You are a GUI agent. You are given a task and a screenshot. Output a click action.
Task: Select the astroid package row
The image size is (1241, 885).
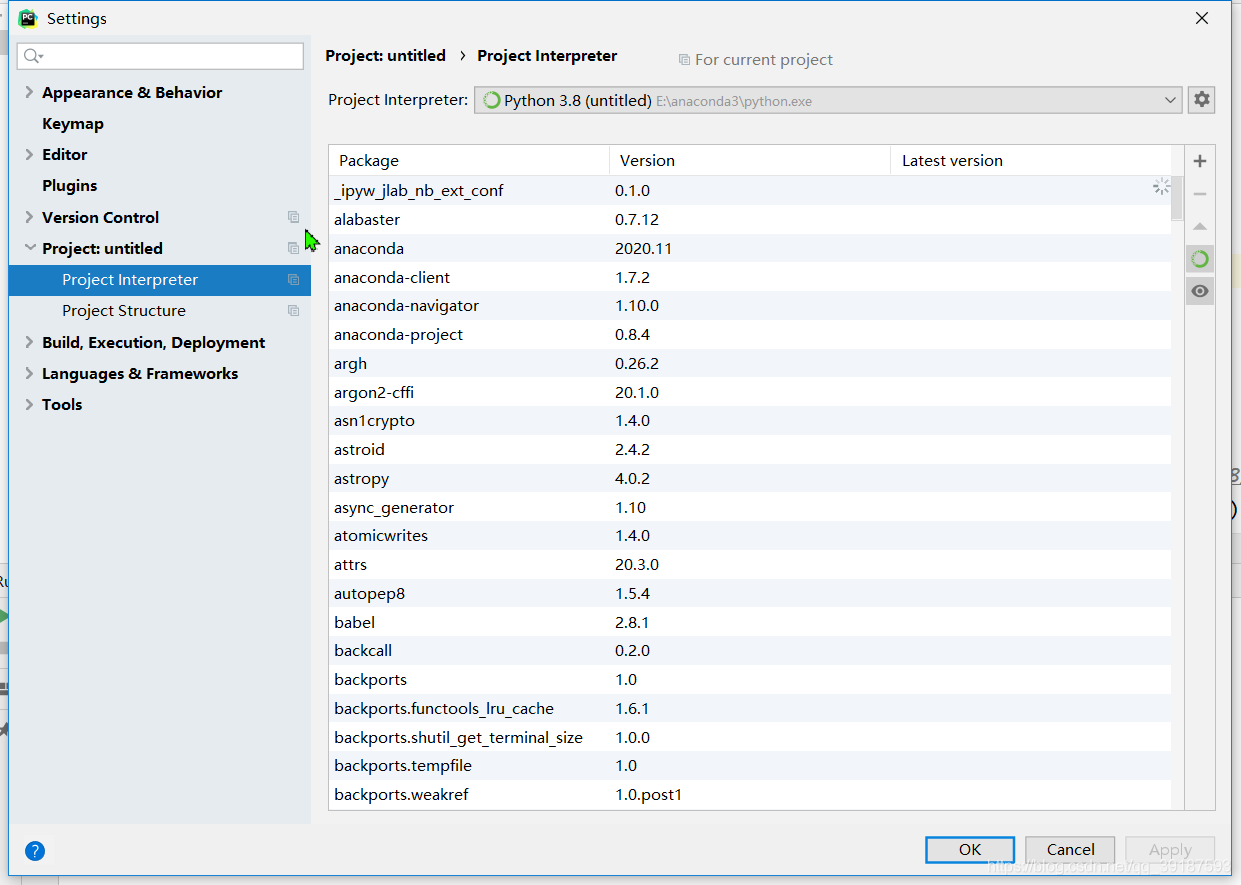coord(750,449)
